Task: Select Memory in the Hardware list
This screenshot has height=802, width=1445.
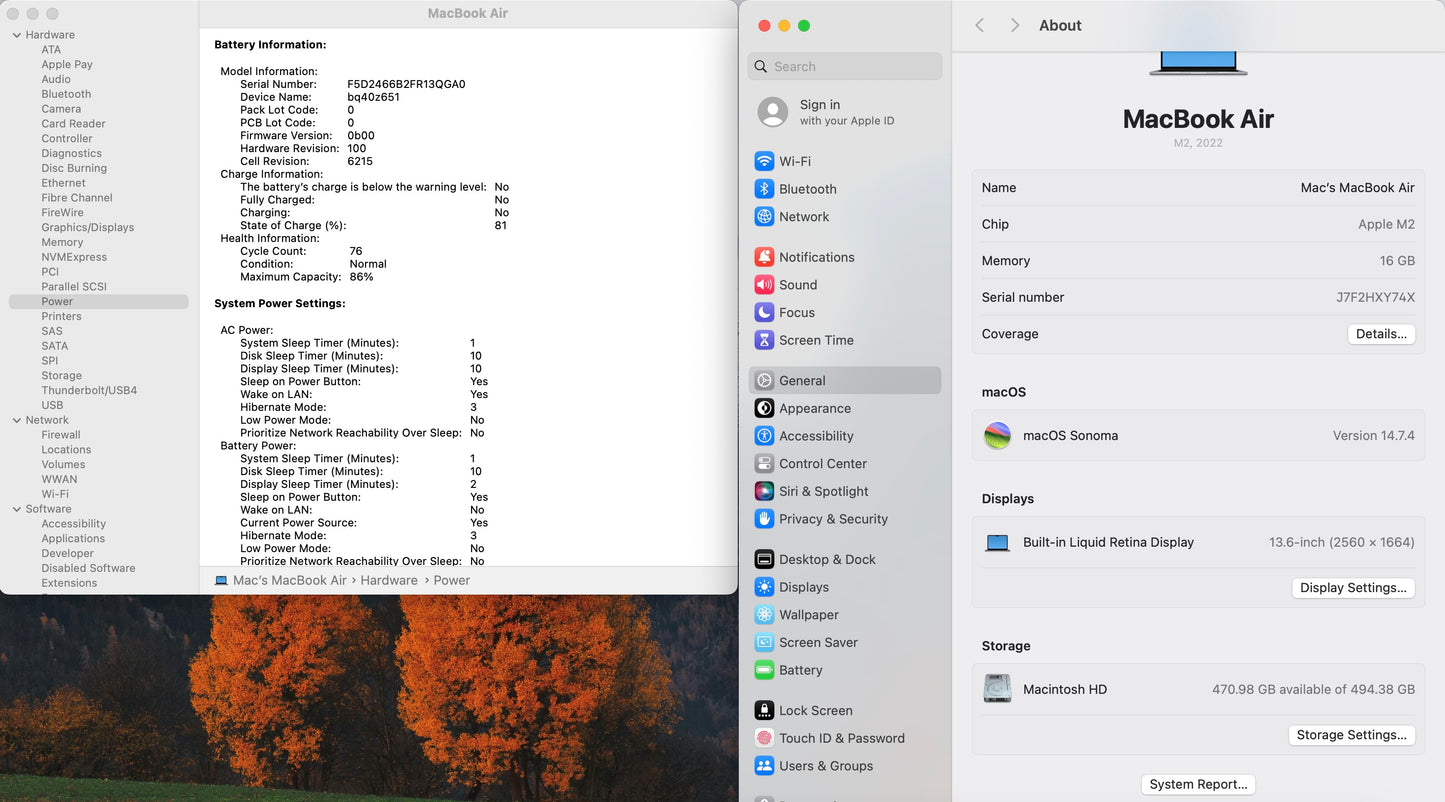Action: [x=62, y=242]
